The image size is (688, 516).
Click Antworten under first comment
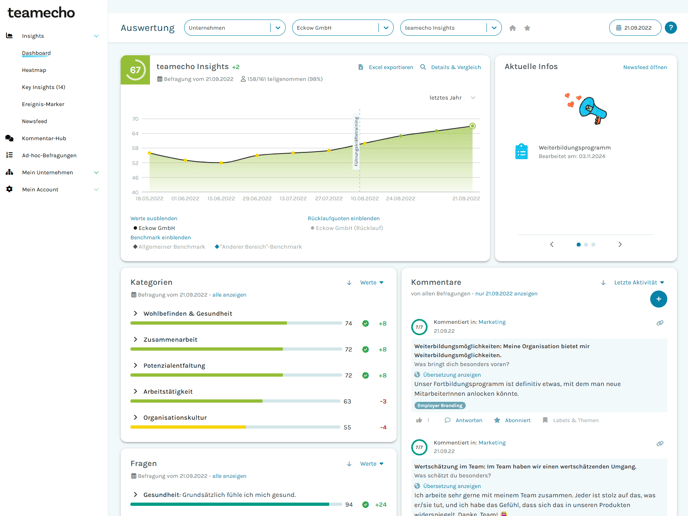[469, 420]
